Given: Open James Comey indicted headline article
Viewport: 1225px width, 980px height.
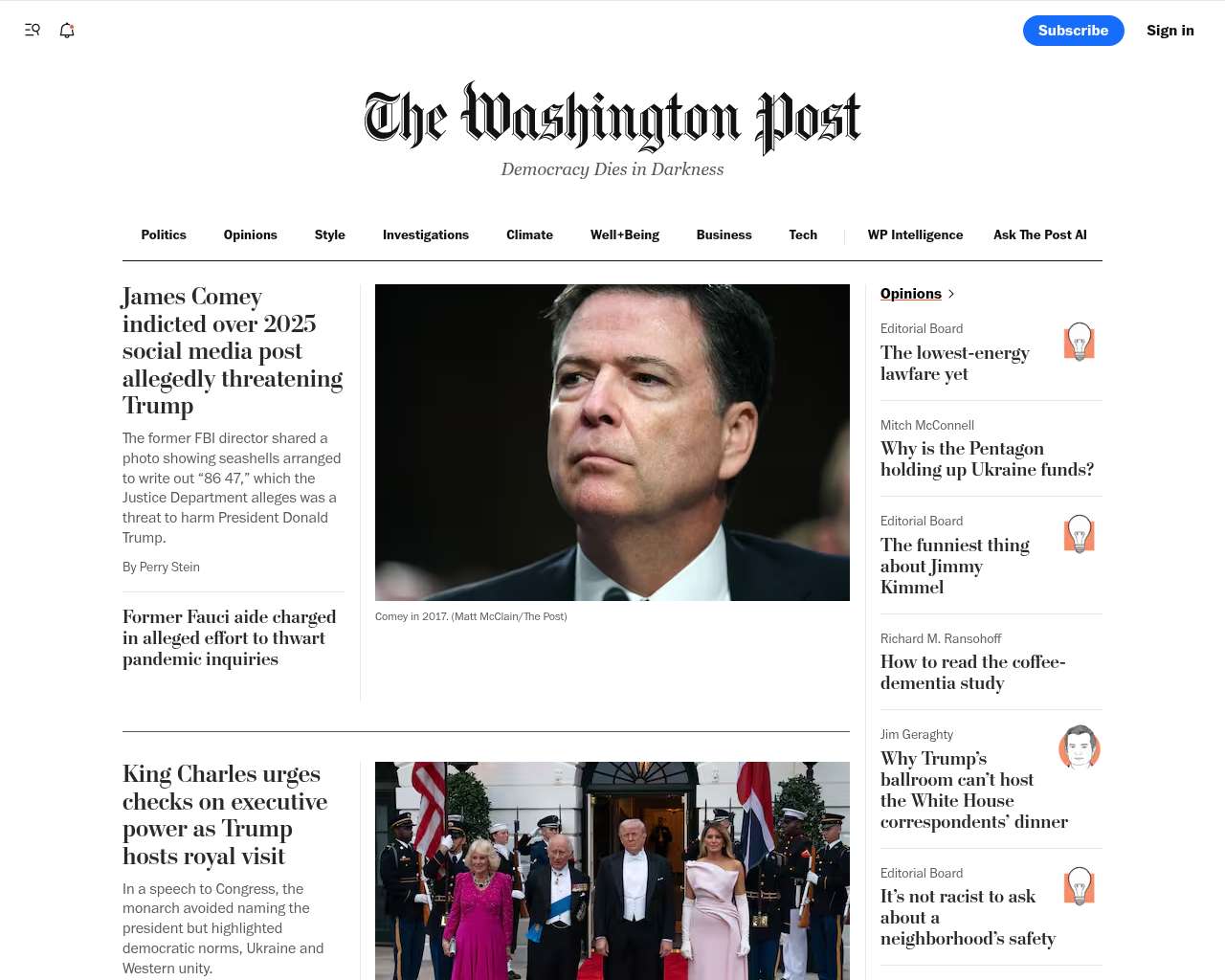Looking at the screenshot, I should click(x=233, y=350).
